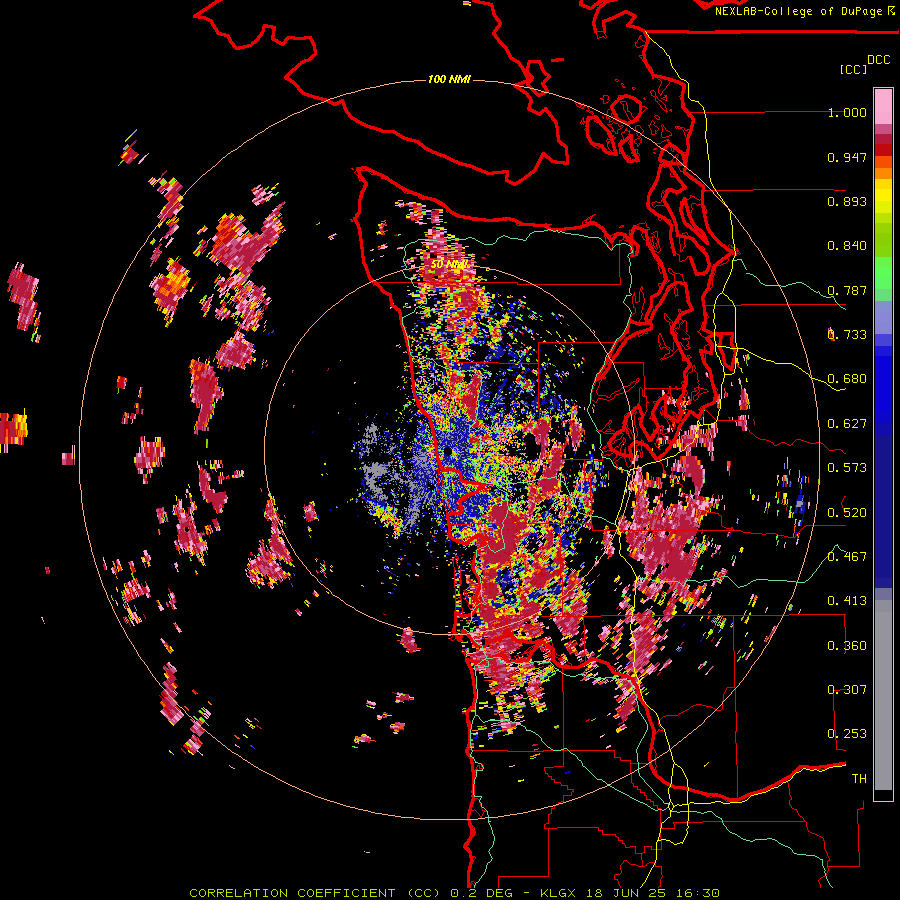Click the TH threshold label
Image resolution: width=900 pixels, height=900 pixels.
859,778
